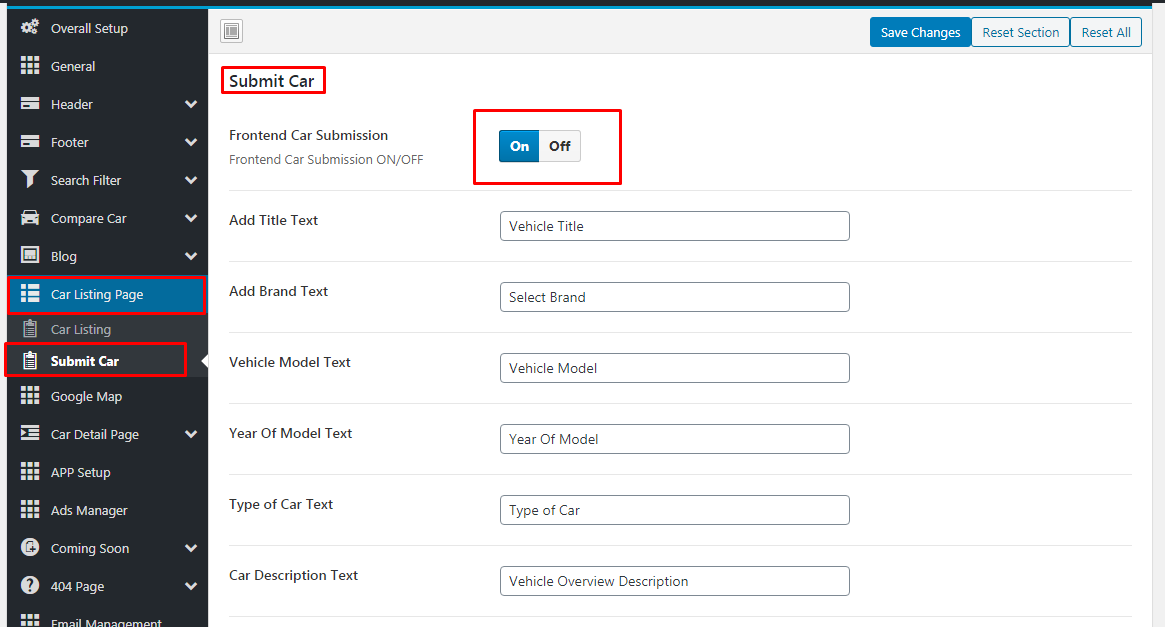This screenshot has height=627, width=1165.
Task: Expand the Compare Car chevron
Action: 191,218
